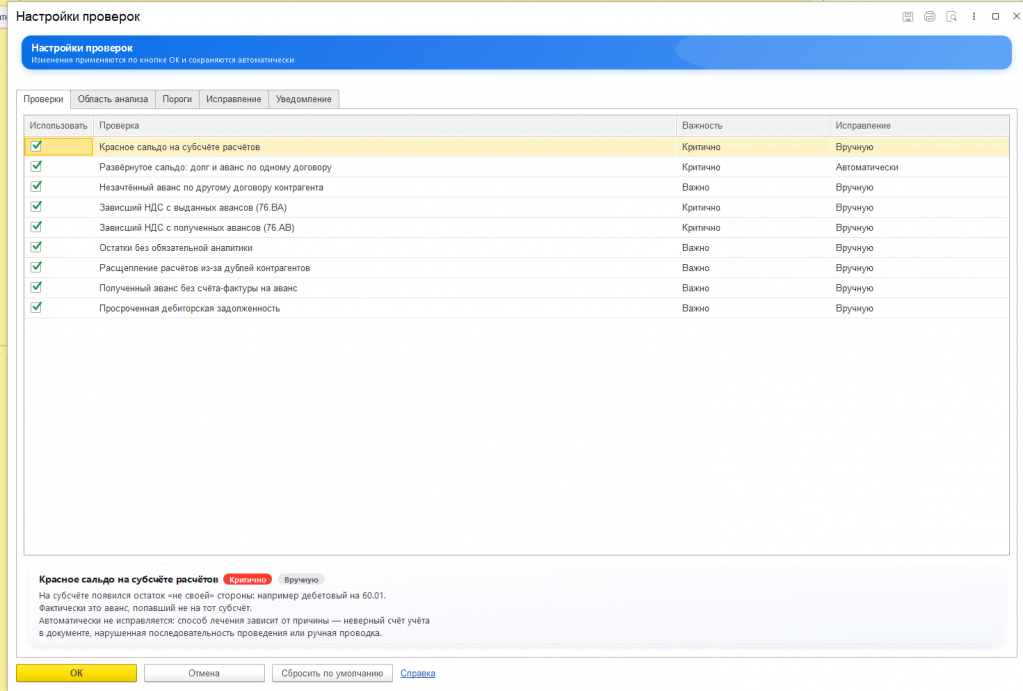Select 'Расщепление расчётов из-за дублей контрагентов'
Viewport: 1023px width, 691px height.
(x=205, y=268)
